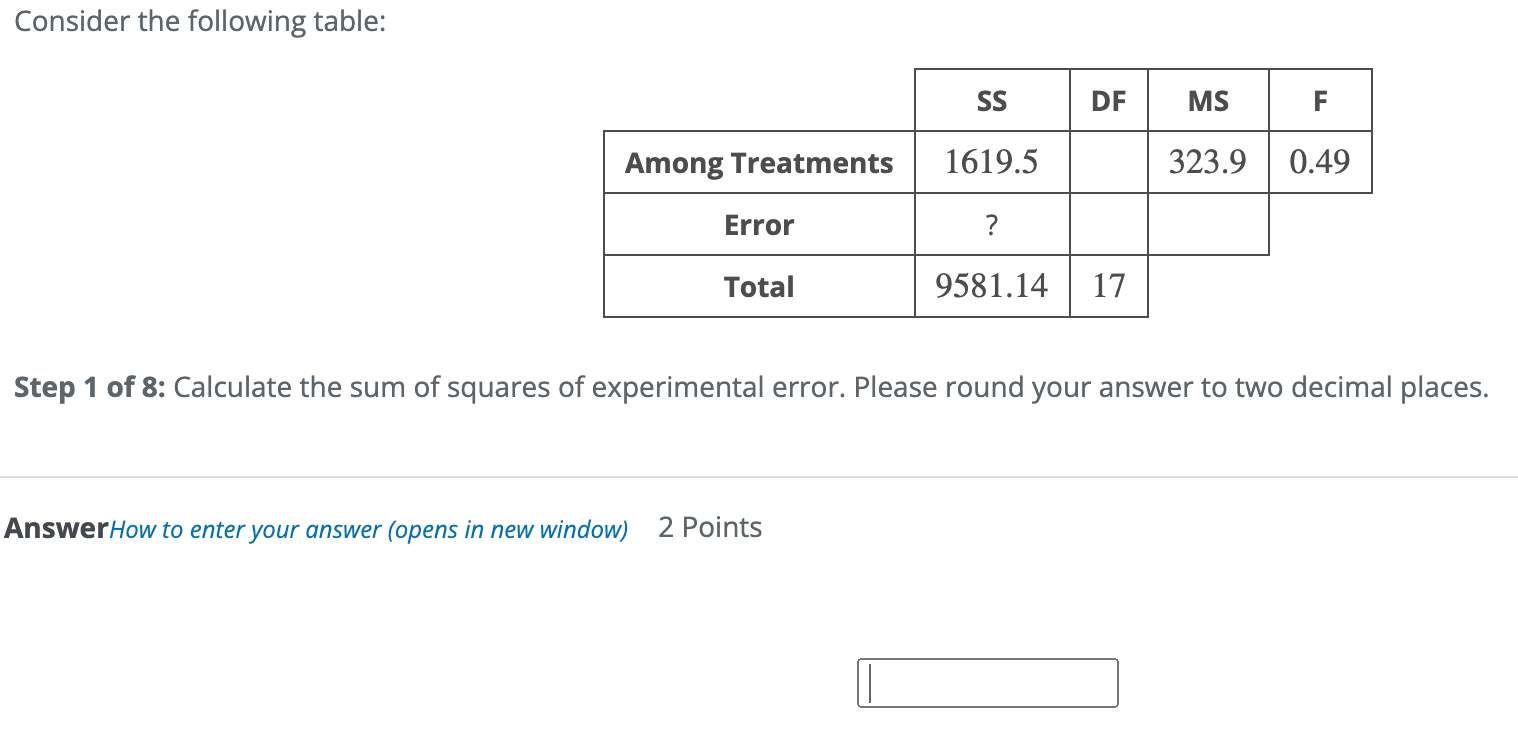Click the '2 Points' label
1518x743 pixels.
click(x=708, y=527)
